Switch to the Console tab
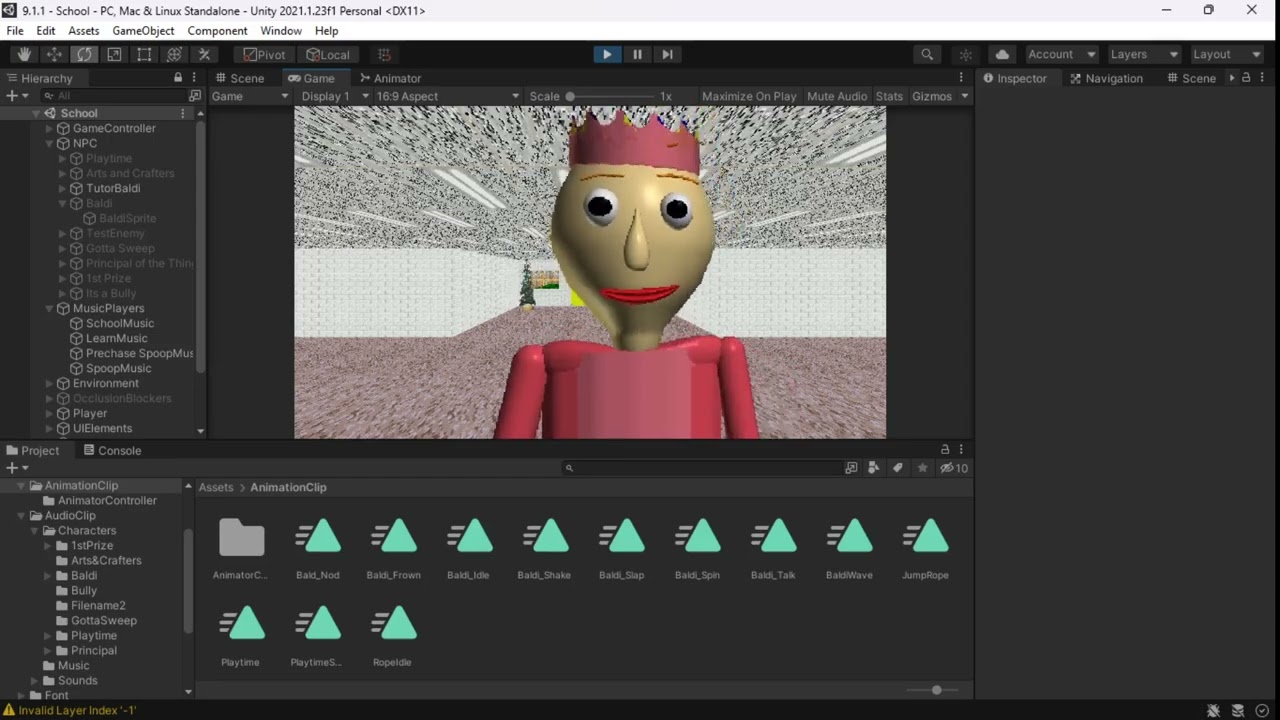Image resolution: width=1280 pixels, height=720 pixels. 112,451
